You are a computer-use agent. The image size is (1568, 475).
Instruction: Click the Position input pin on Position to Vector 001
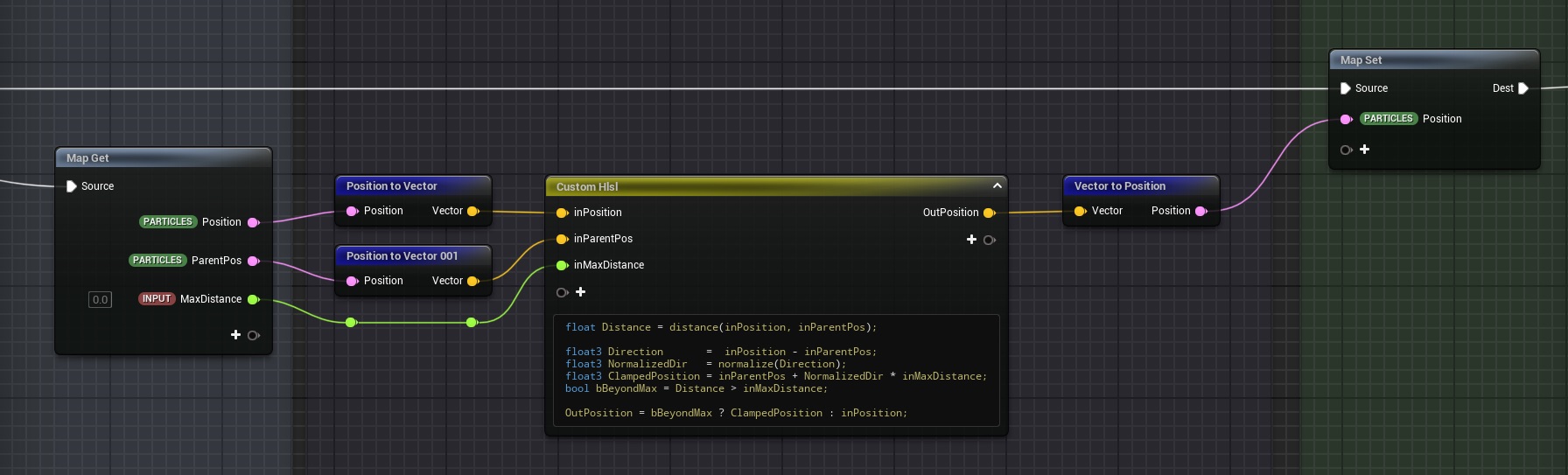point(353,281)
